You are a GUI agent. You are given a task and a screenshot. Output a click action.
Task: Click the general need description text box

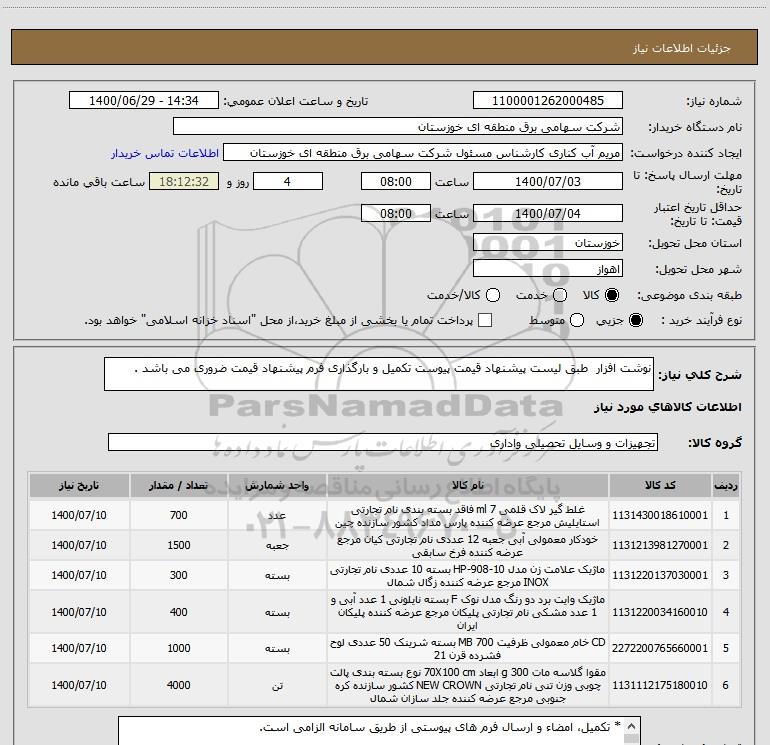(379, 374)
